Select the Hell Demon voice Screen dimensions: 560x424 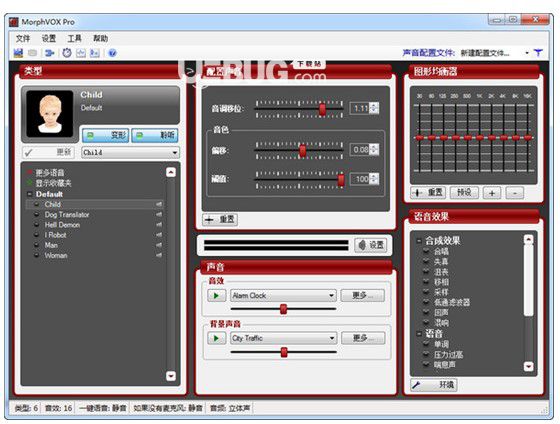coord(62,225)
